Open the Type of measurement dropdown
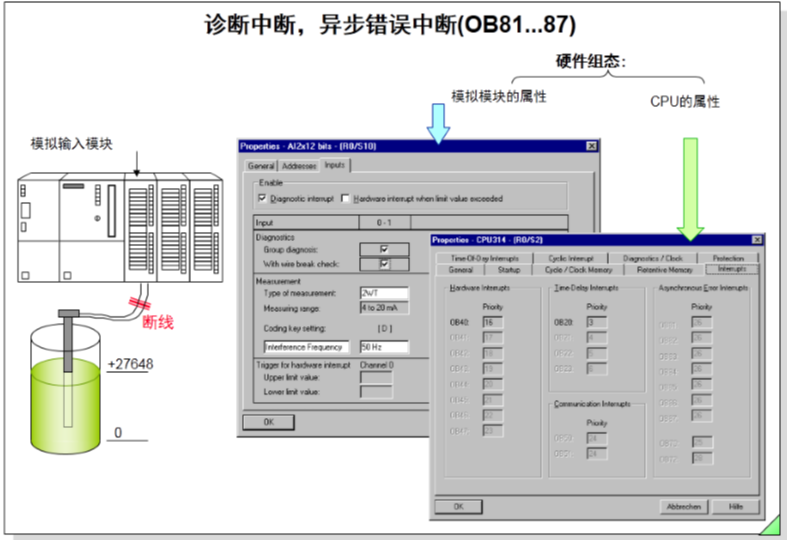Viewport: 787px width, 540px height. tap(384, 293)
